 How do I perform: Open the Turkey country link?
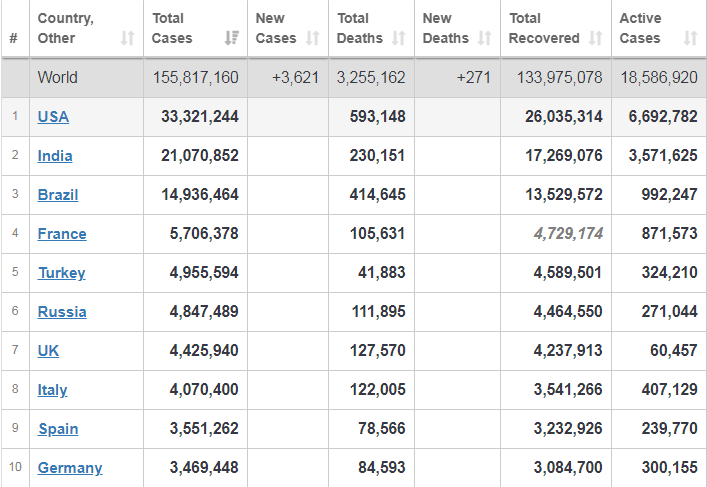[62, 273]
